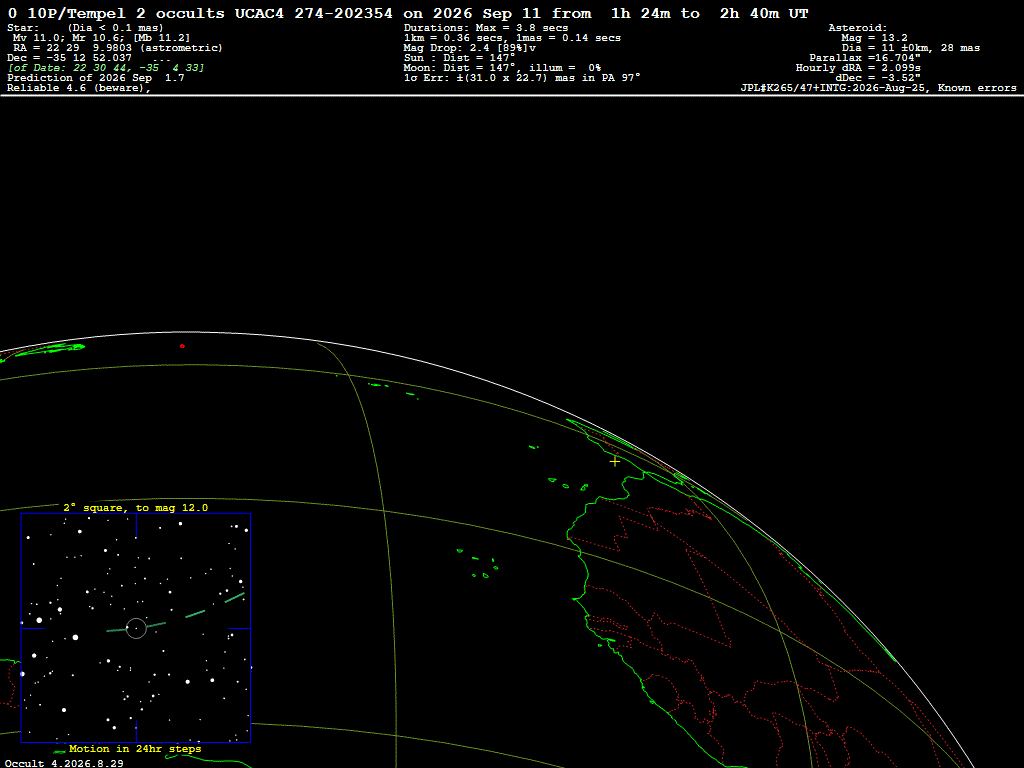Image resolution: width=1024 pixels, height=768 pixels.
Task: Click the 'Parallax =16.704' value
Action: 865,57
